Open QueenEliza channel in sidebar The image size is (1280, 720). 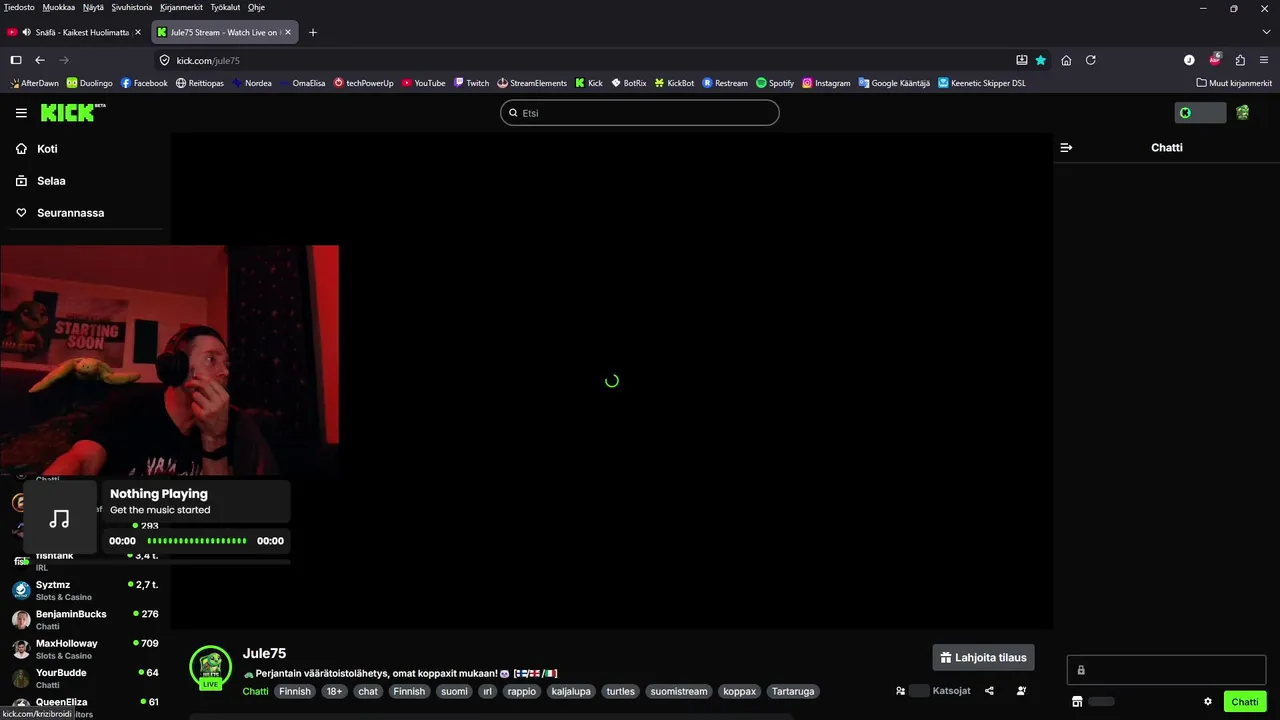[x=84, y=706]
